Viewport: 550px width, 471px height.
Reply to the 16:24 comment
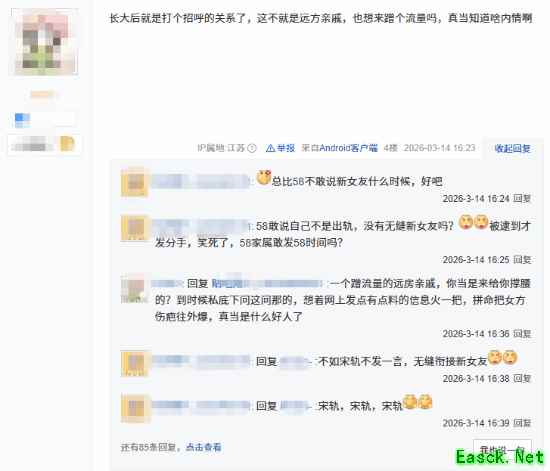pyautogui.click(x=522, y=199)
